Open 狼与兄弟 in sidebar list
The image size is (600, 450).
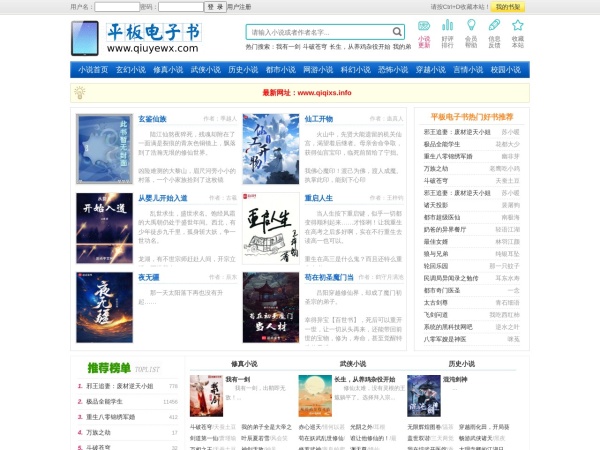tap(435, 254)
